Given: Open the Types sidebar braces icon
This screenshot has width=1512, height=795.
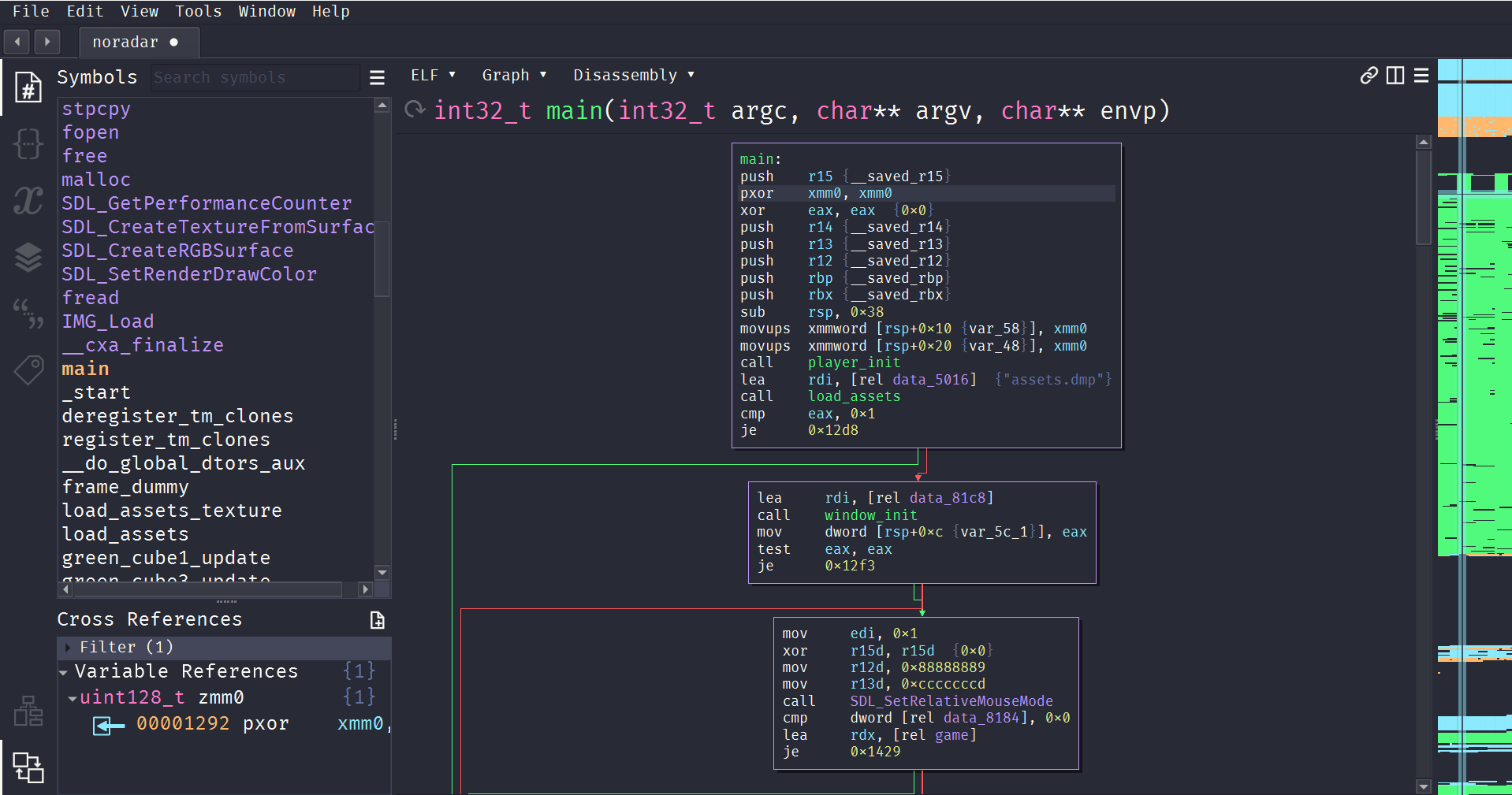Looking at the screenshot, I should [x=28, y=144].
